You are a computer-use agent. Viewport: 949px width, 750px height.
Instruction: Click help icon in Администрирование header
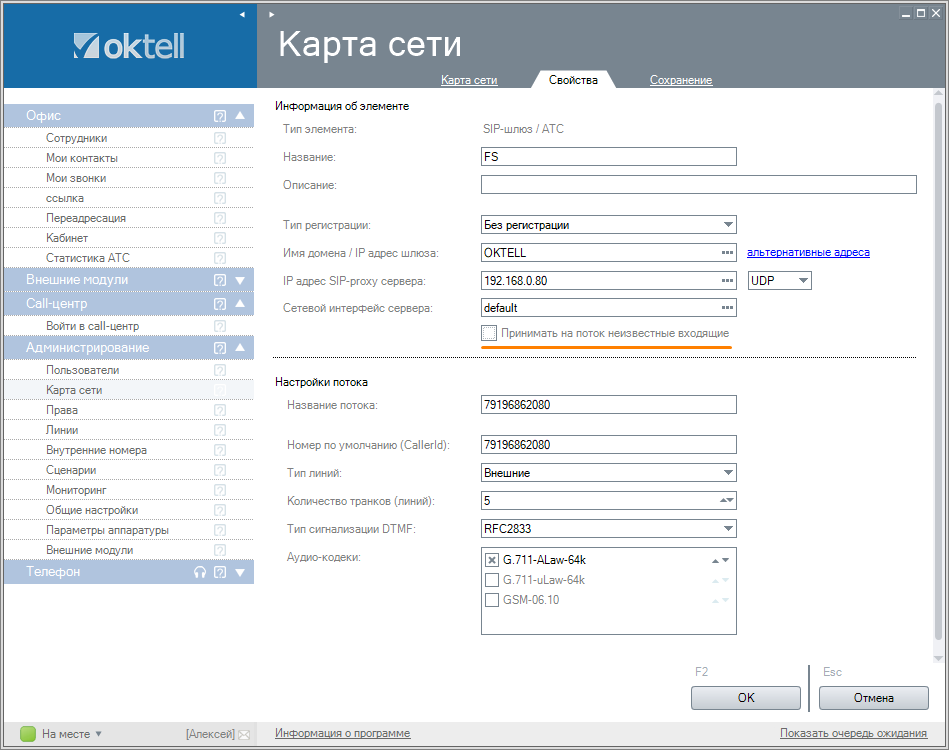[220, 348]
